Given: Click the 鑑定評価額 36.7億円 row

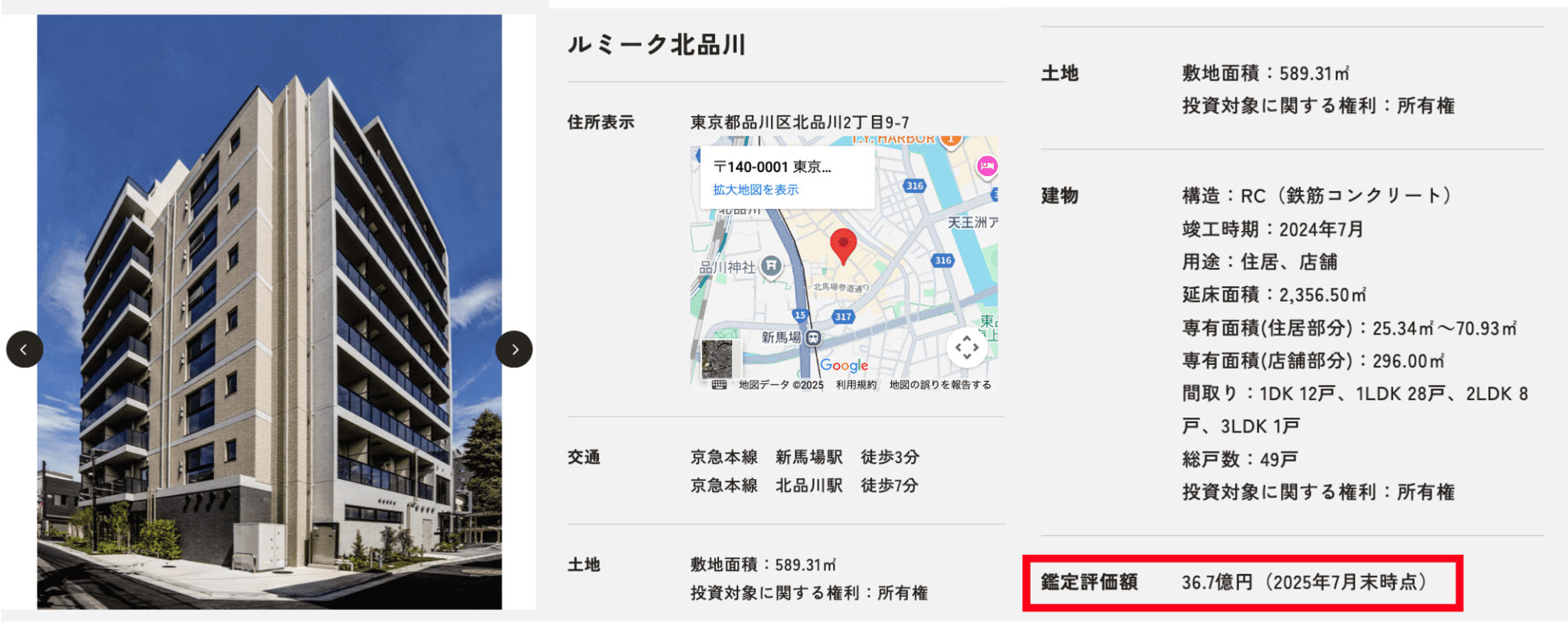Looking at the screenshot, I should [1242, 583].
